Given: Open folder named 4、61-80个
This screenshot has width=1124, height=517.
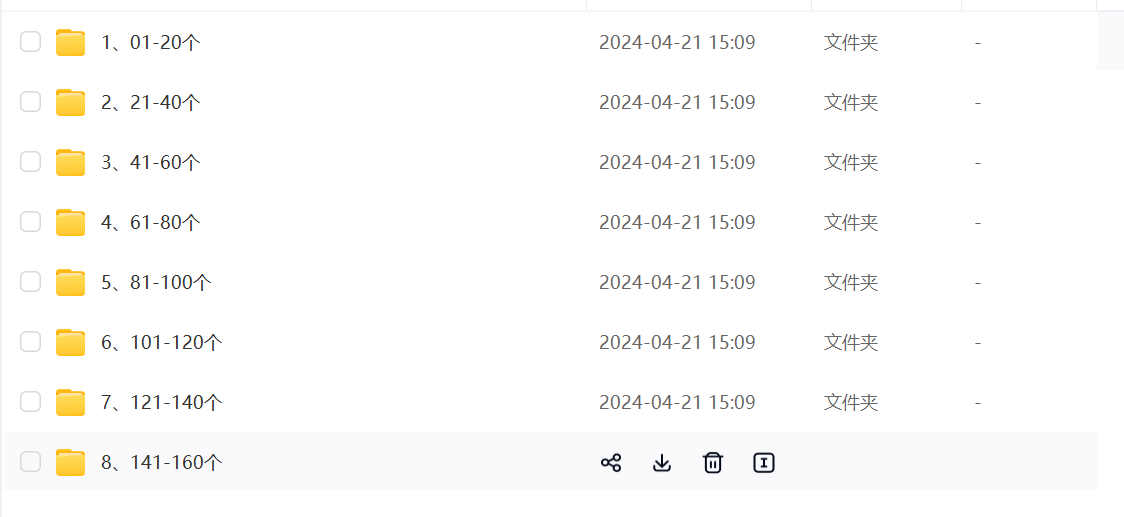Looking at the screenshot, I should coord(151,222).
